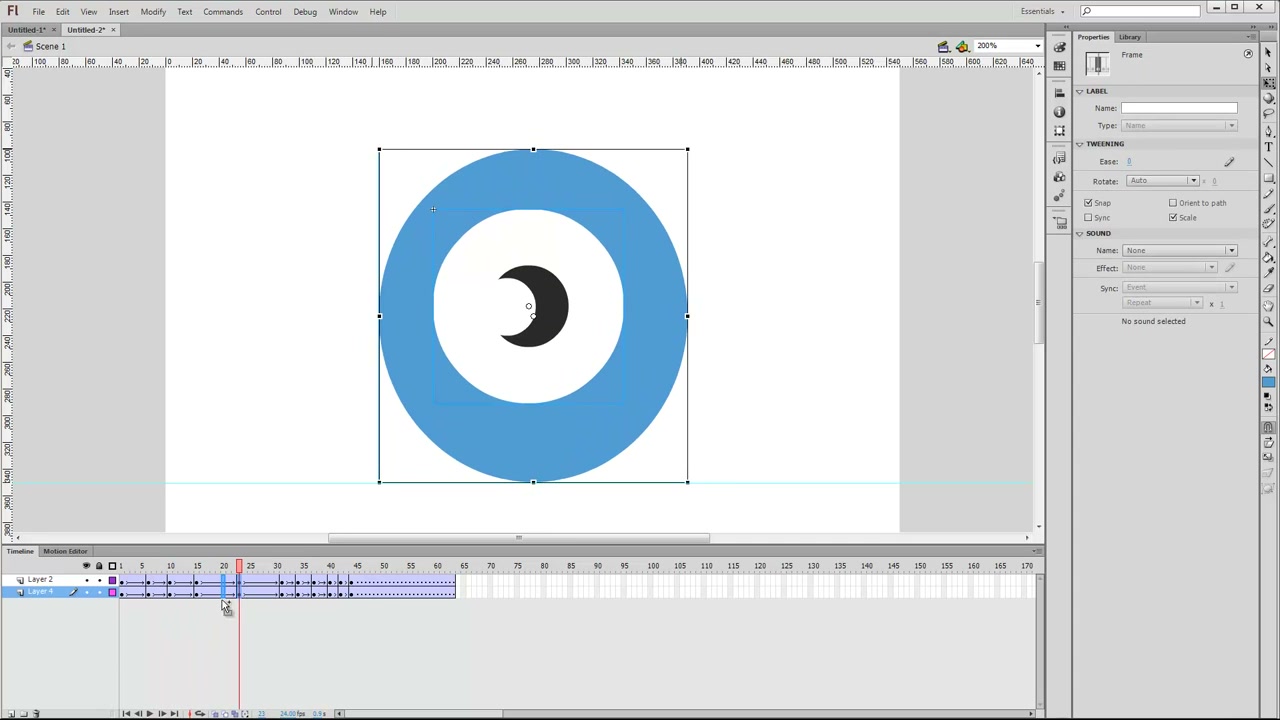Select the Eraser tool
This screenshot has height=720, width=1280.
[x=1268, y=288]
